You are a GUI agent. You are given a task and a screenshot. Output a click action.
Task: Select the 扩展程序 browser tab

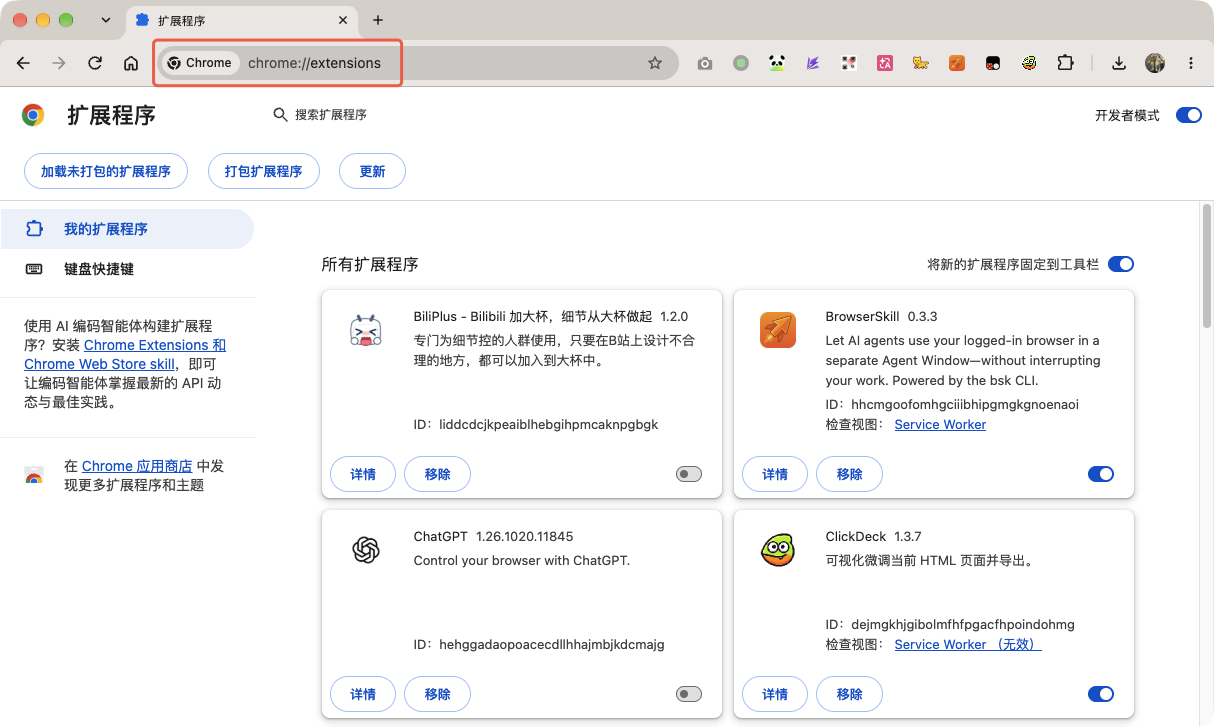pyautogui.click(x=240, y=20)
